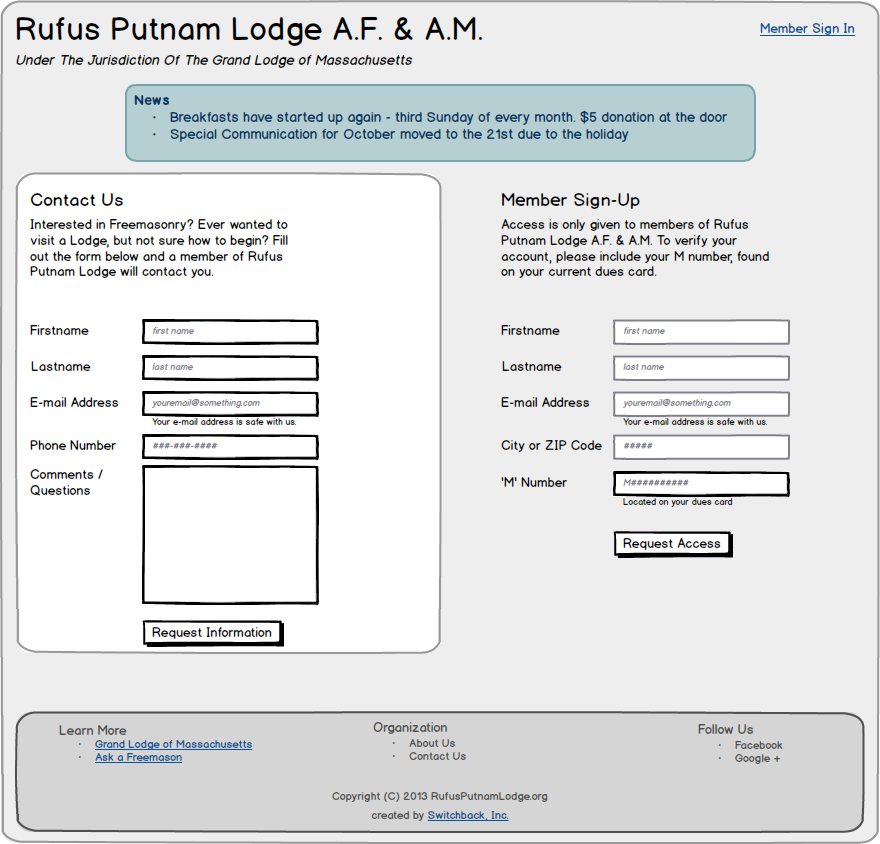Click Contact Us Firstname input field
Image resolution: width=880 pixels, height=844 pixels.
click(x=230, y=332)
